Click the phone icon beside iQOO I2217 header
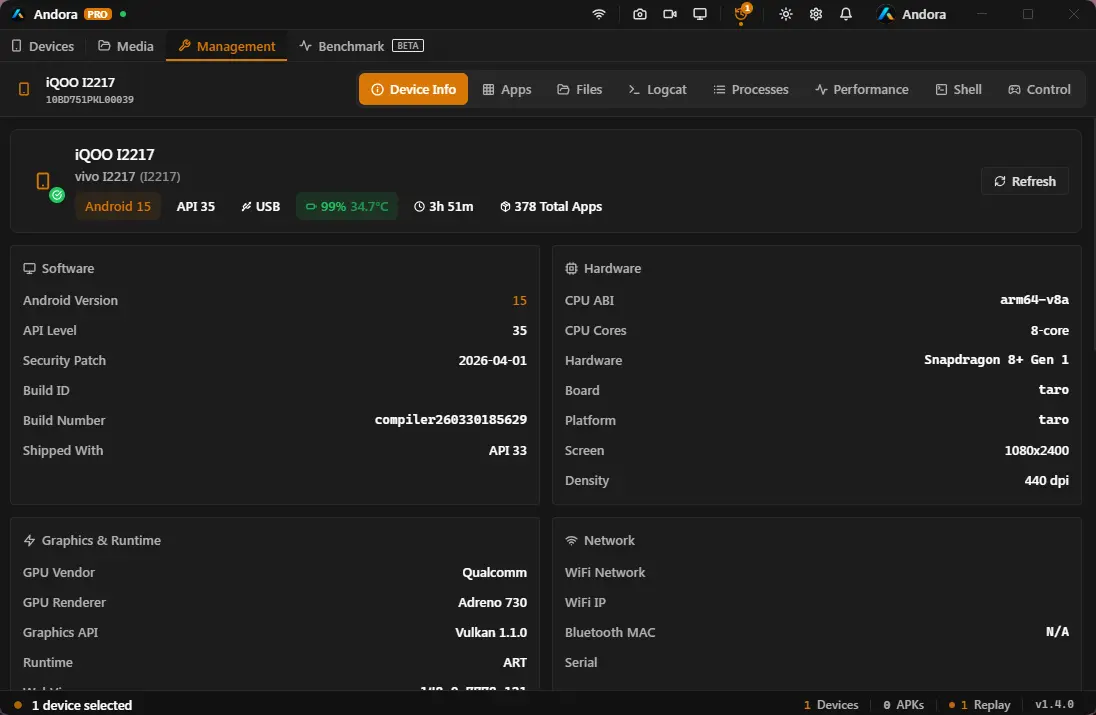This screenshot has width=1096, height=715. pos(24,89)
